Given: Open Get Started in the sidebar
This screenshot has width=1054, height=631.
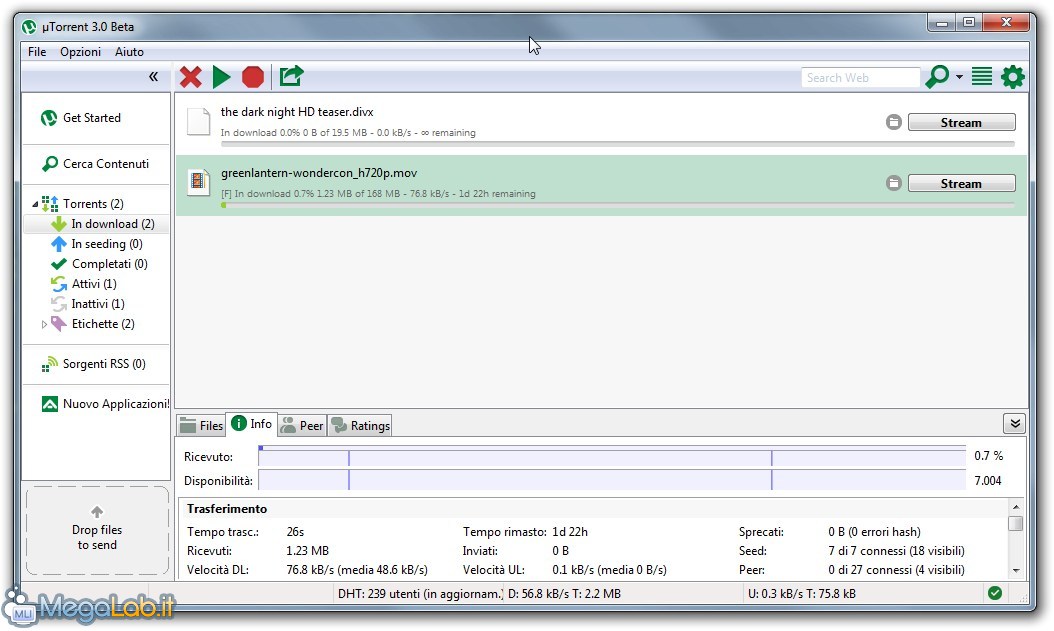Looking at the screenshot, I should coord(91,118).
